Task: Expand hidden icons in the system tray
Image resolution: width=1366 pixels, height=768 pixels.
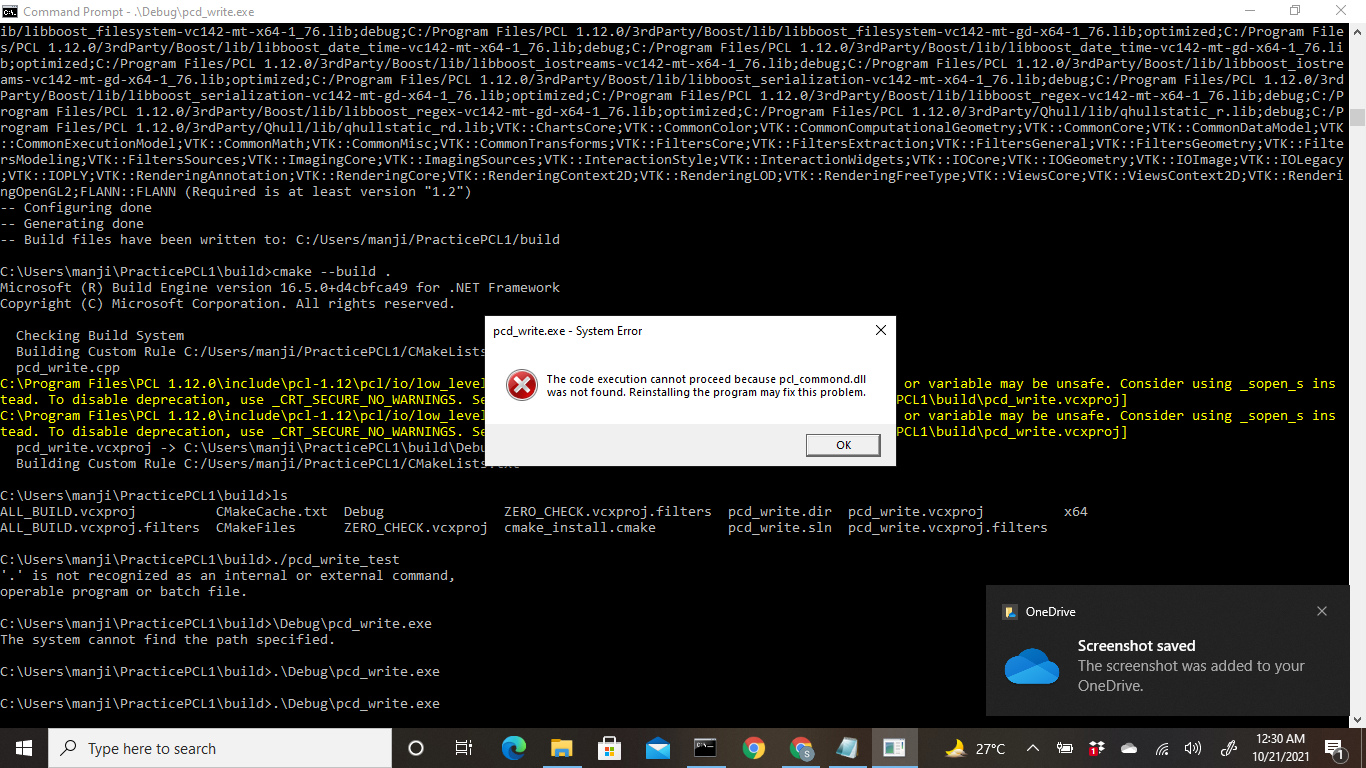Action: (x=1032, y=748)
